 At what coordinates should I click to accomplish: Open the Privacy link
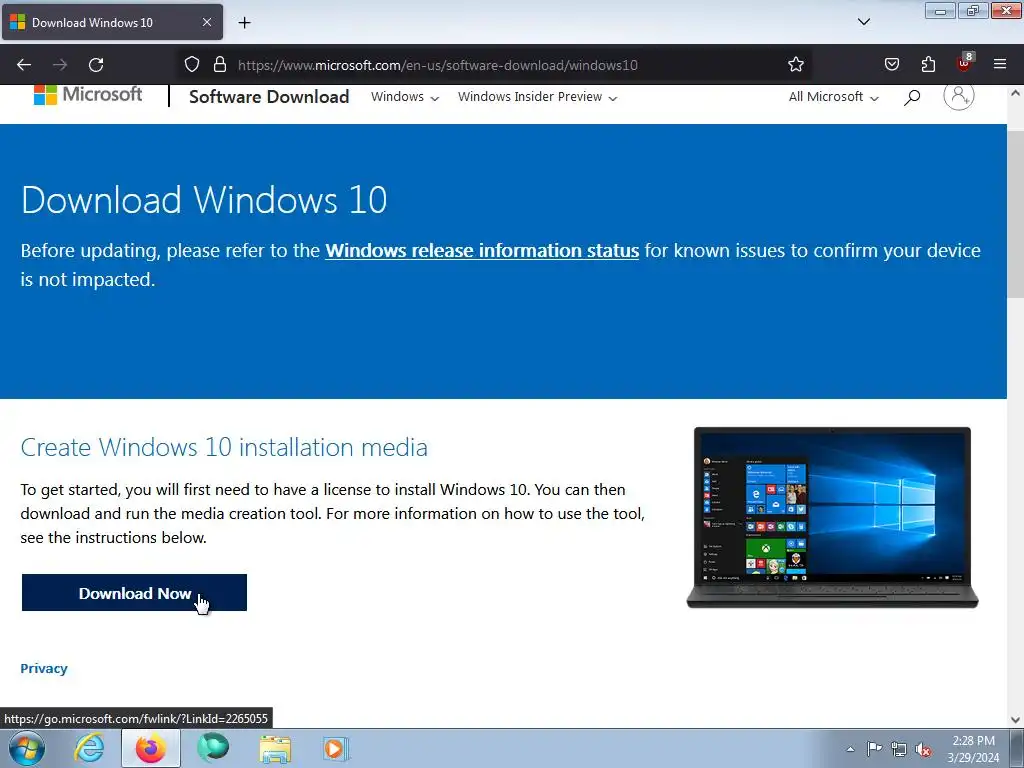[44, 668]
